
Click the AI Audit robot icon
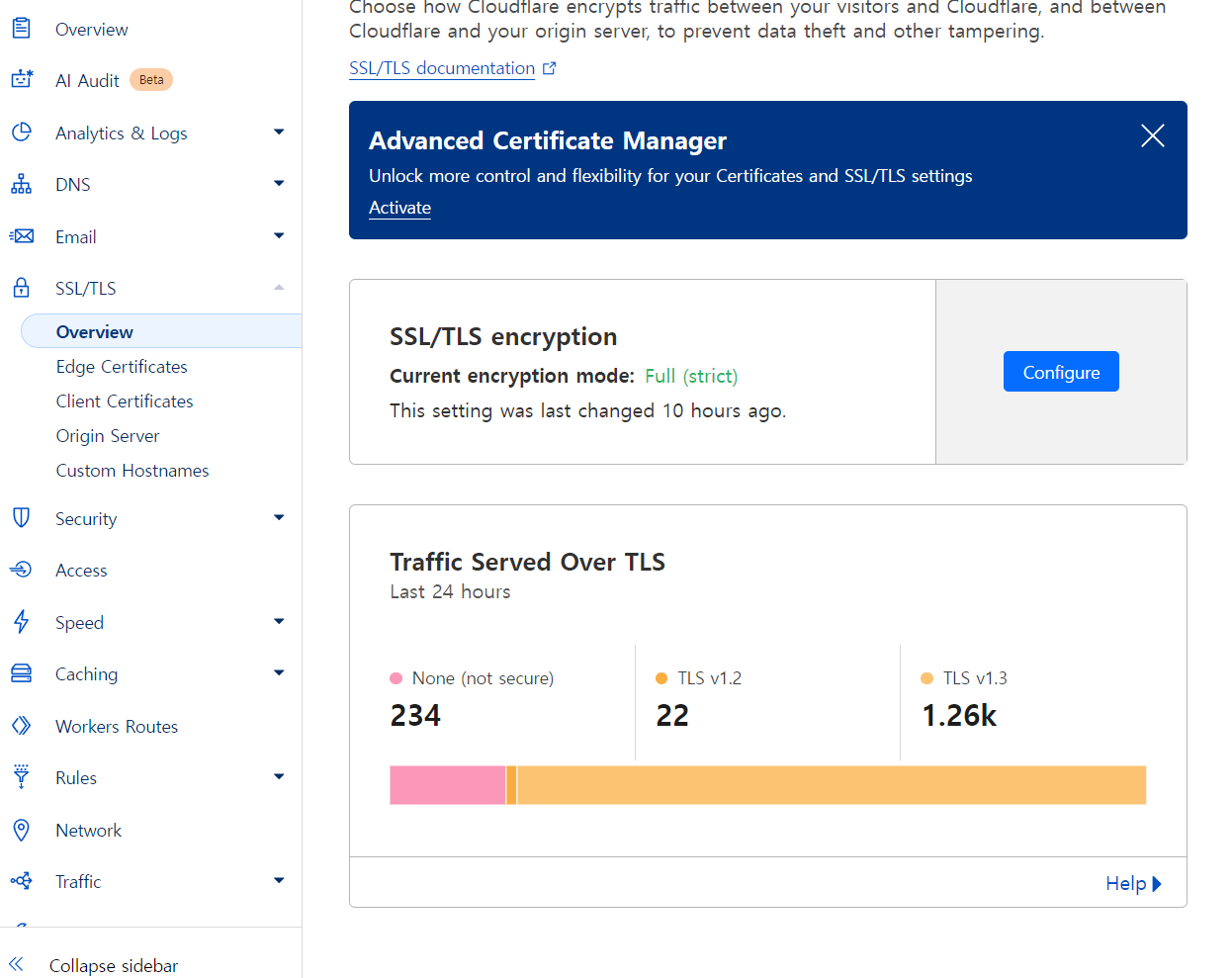tap(21, 80)
